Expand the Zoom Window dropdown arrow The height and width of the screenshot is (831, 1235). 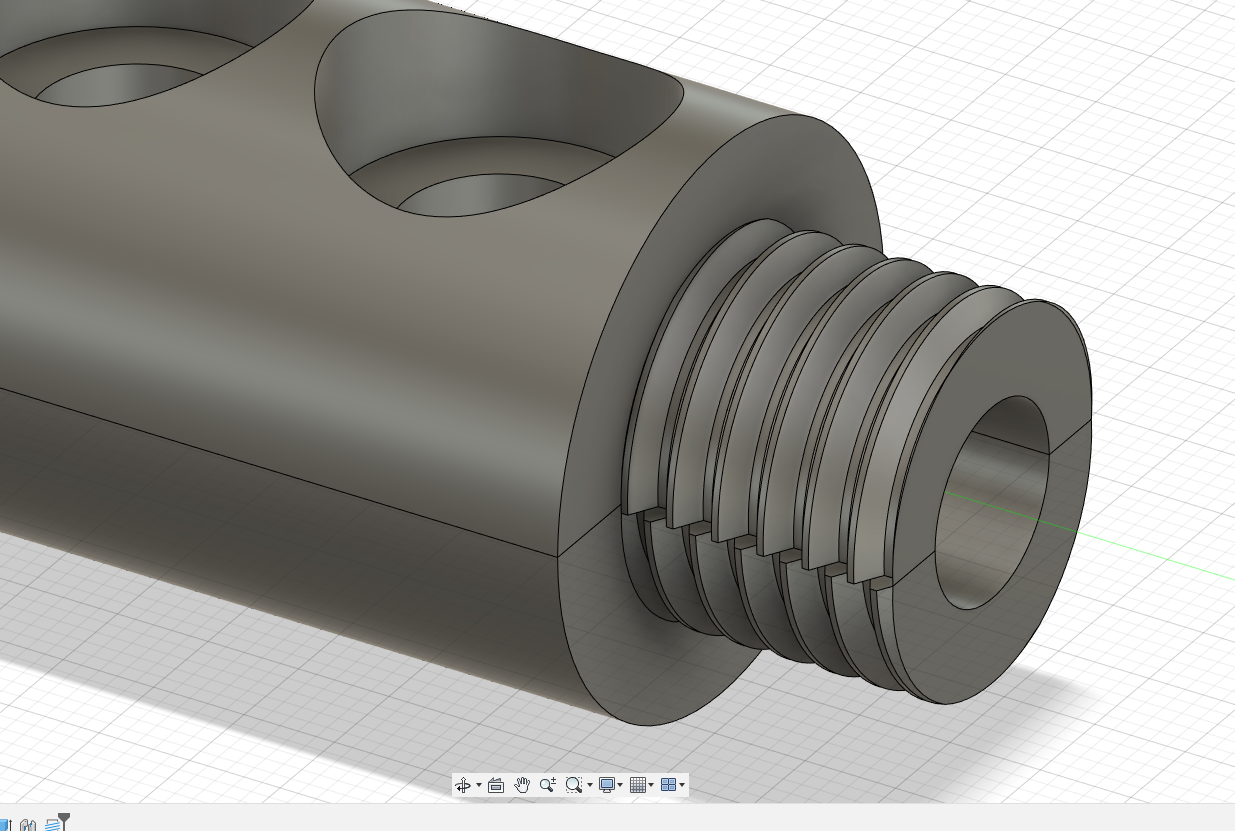tap(589, 785)
